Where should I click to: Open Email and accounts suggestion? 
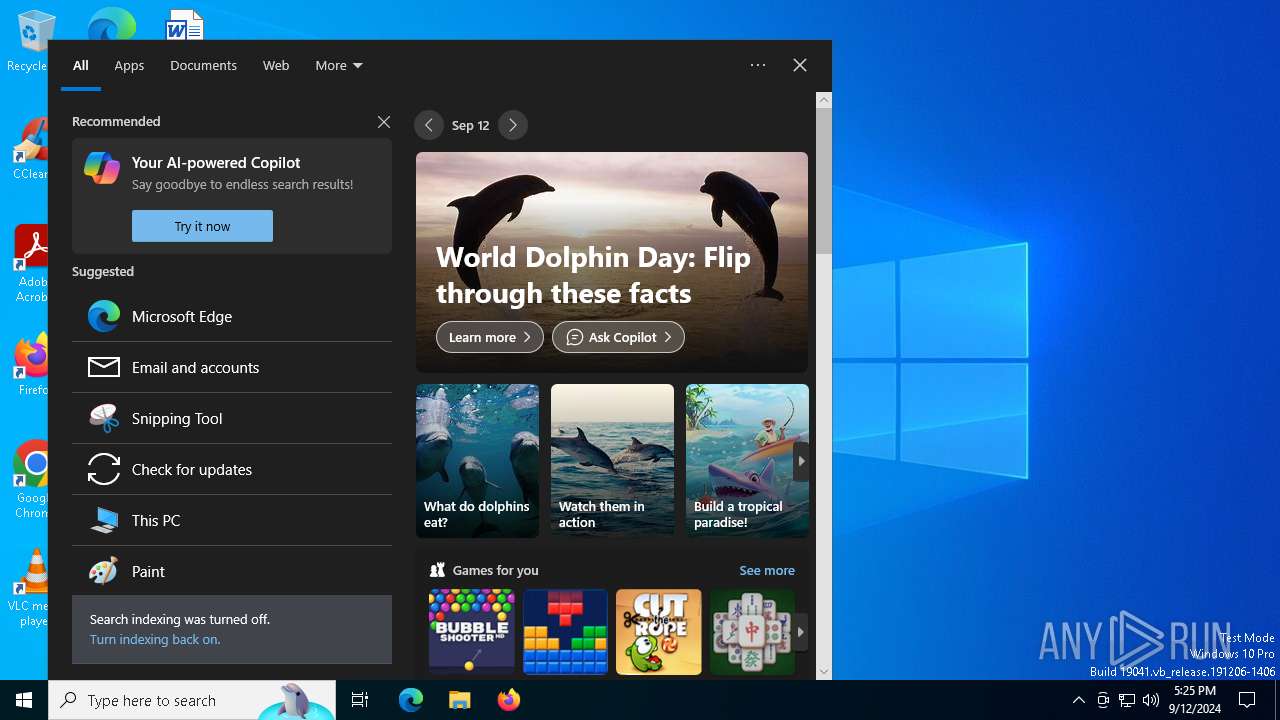click(232, 367)
